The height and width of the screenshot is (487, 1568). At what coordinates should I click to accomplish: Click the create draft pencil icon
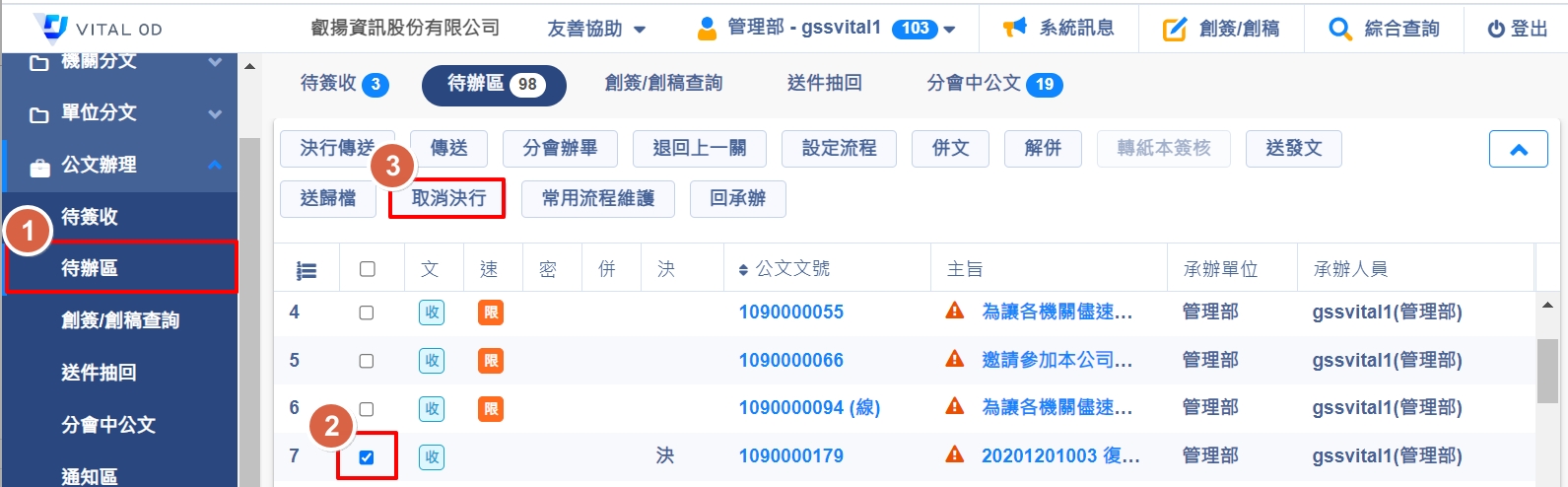click(1175, 30)
